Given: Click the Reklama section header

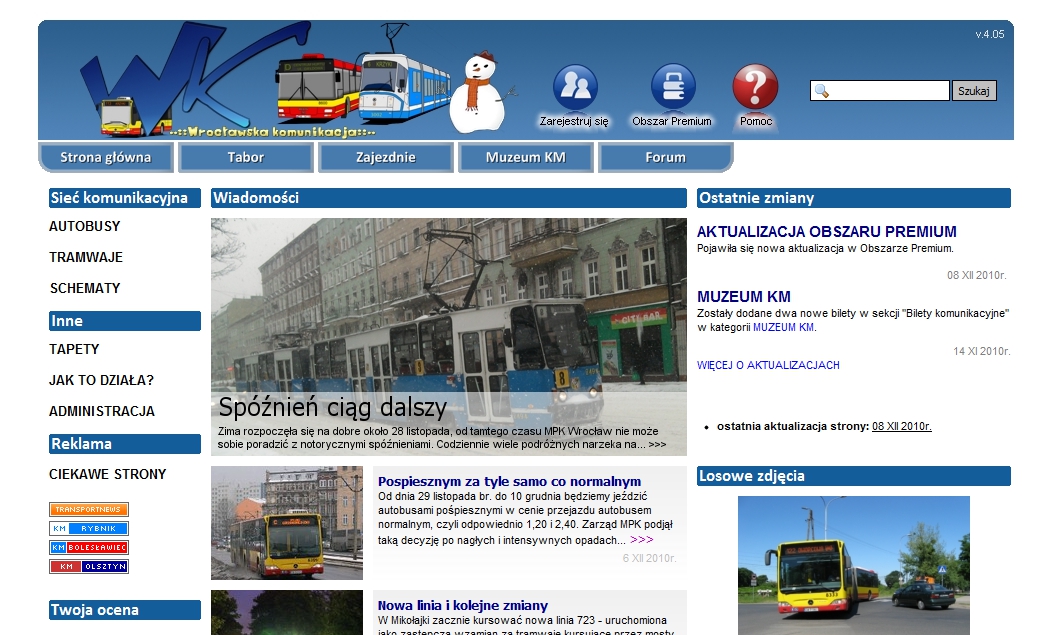Looking at the screenshot, I should [x=125, y=444].
